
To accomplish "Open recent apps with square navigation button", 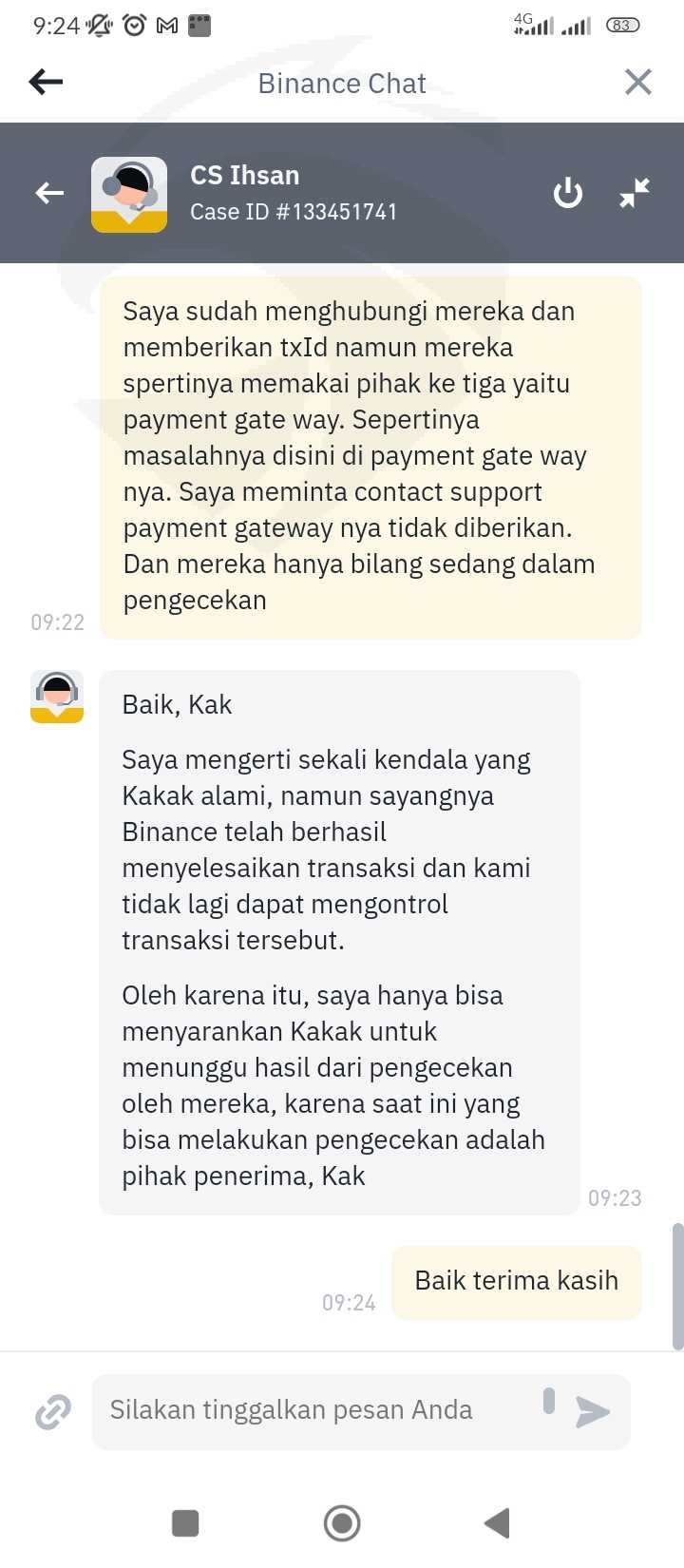I will click(x=185, y=1523).
